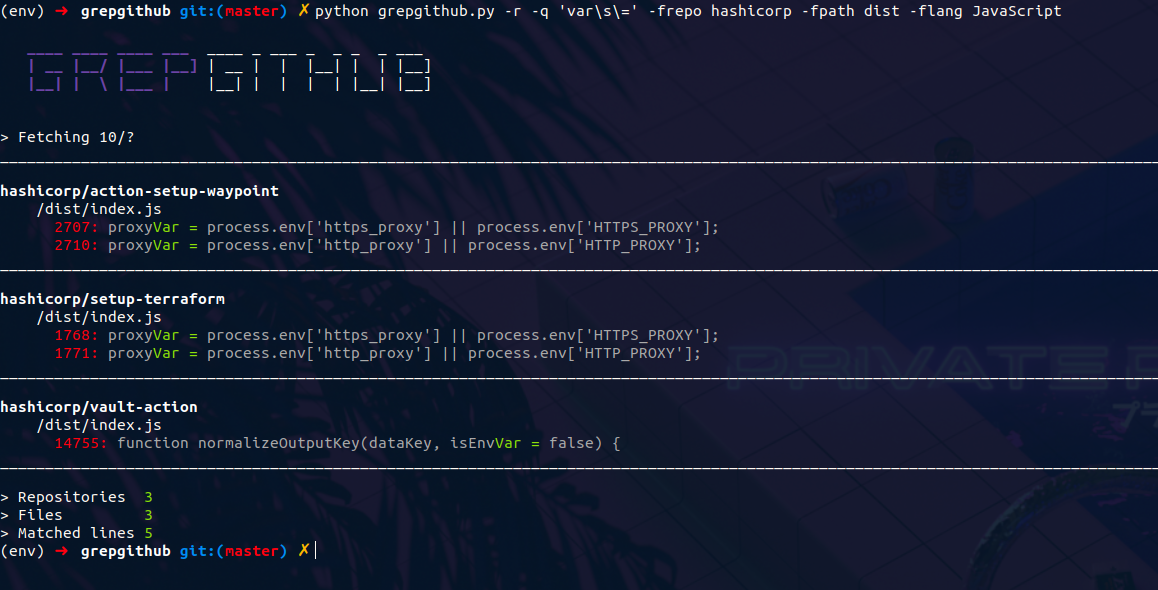Click the git:(master) text in top prompt
The image size is (1158, 590).
[233, 11]
